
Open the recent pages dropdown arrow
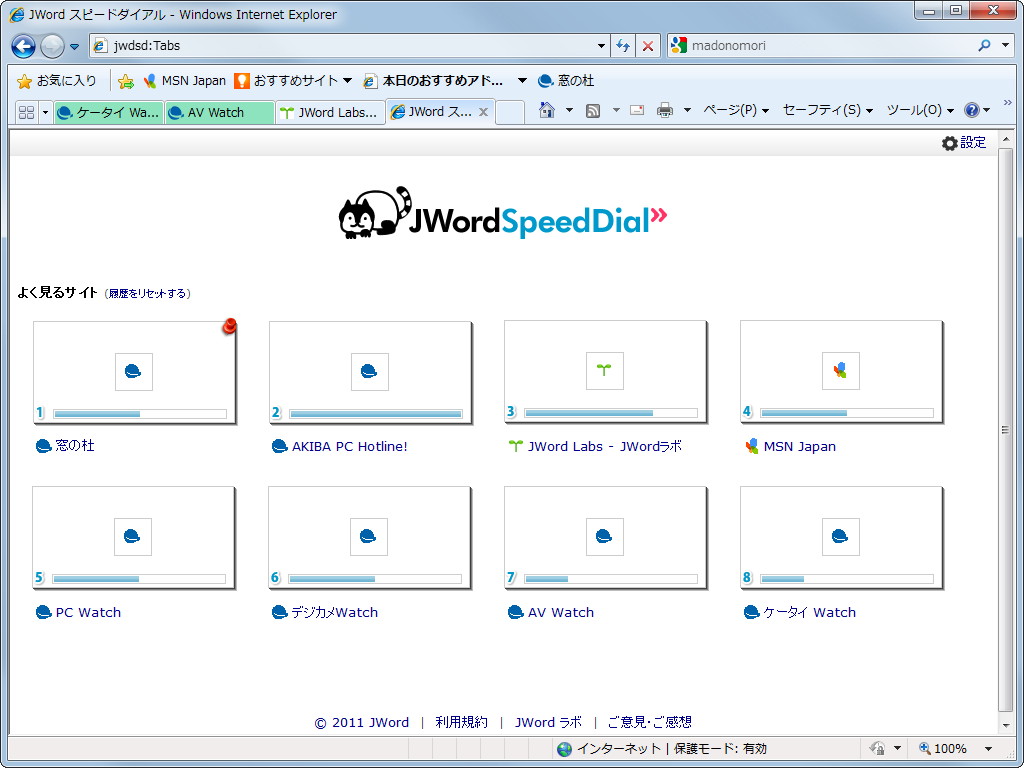click(74, 46)
